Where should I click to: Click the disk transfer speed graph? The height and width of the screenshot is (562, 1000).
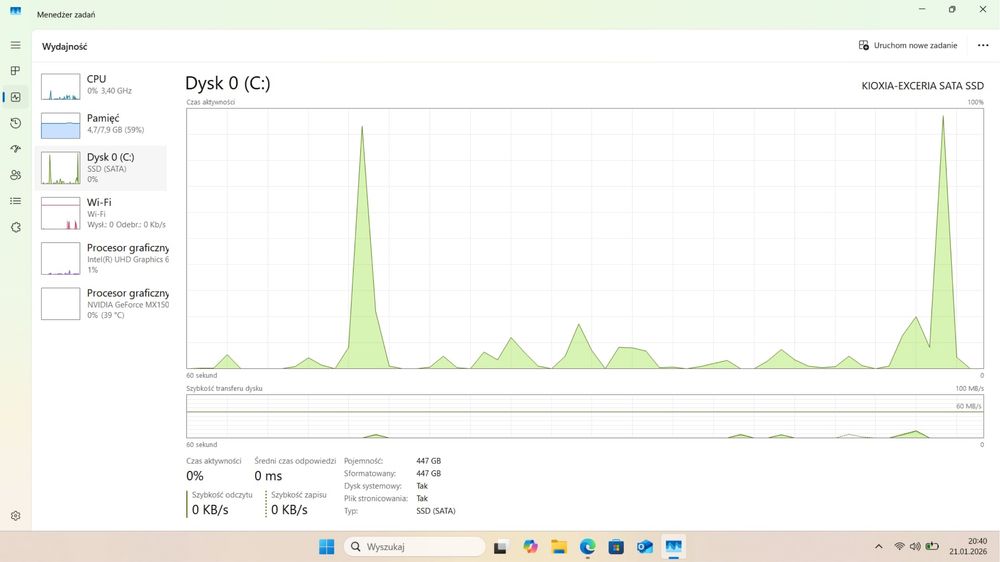pos(585,416)
